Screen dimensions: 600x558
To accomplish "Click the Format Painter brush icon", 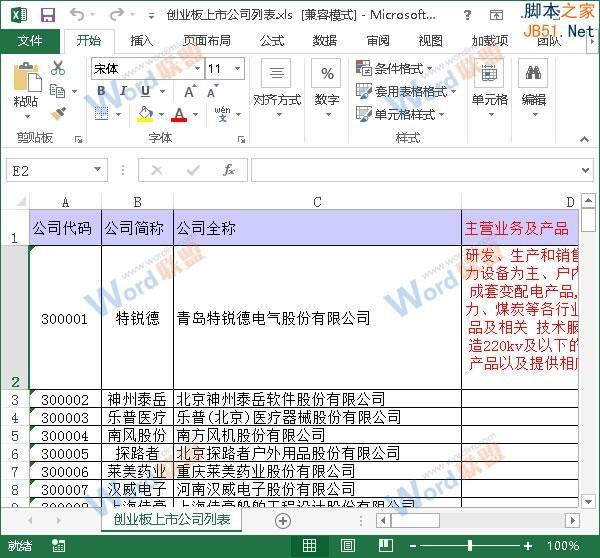I will [x=58, y=114].
